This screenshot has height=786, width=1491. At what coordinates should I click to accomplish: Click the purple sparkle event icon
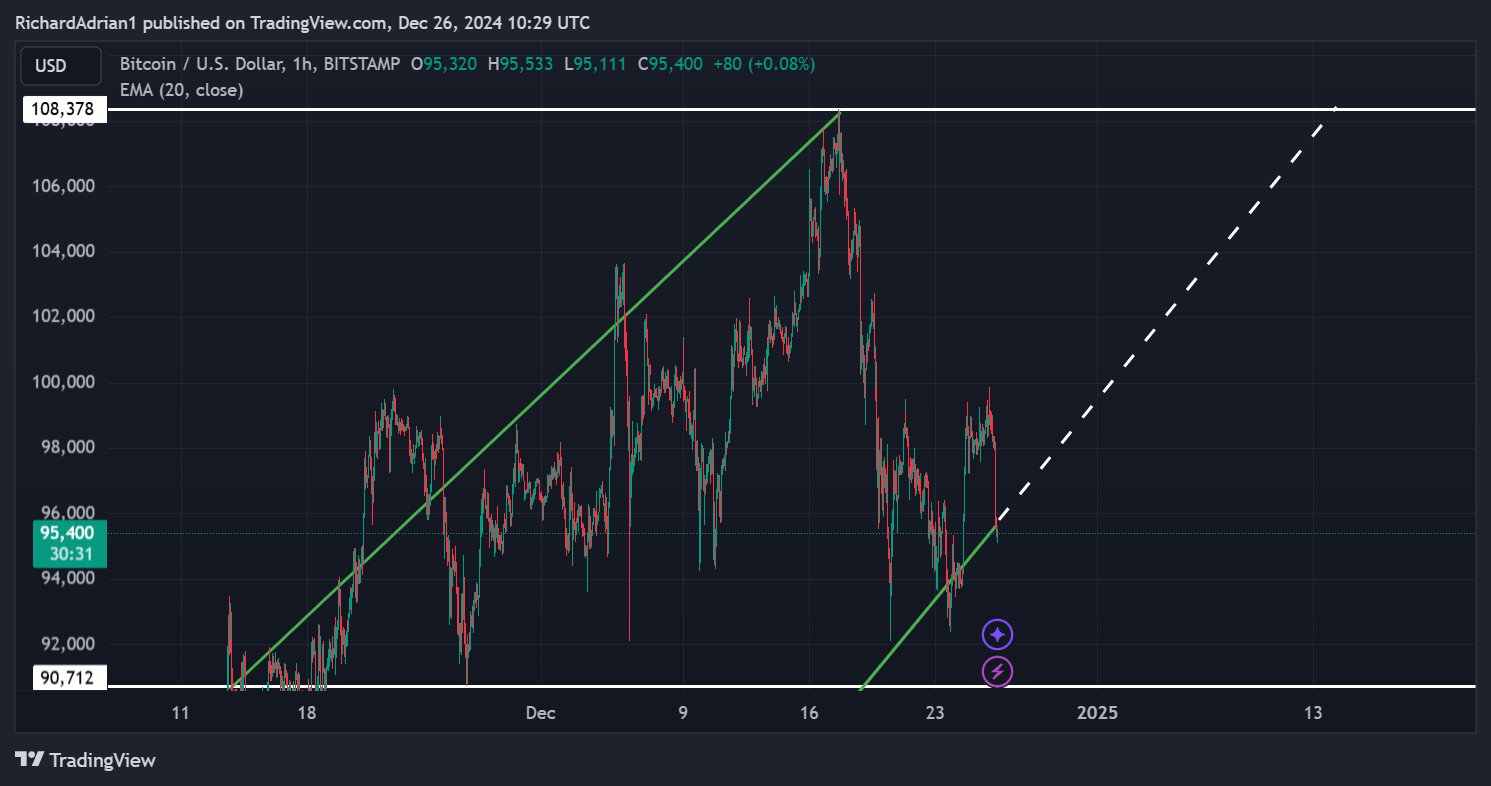point(997,635)
